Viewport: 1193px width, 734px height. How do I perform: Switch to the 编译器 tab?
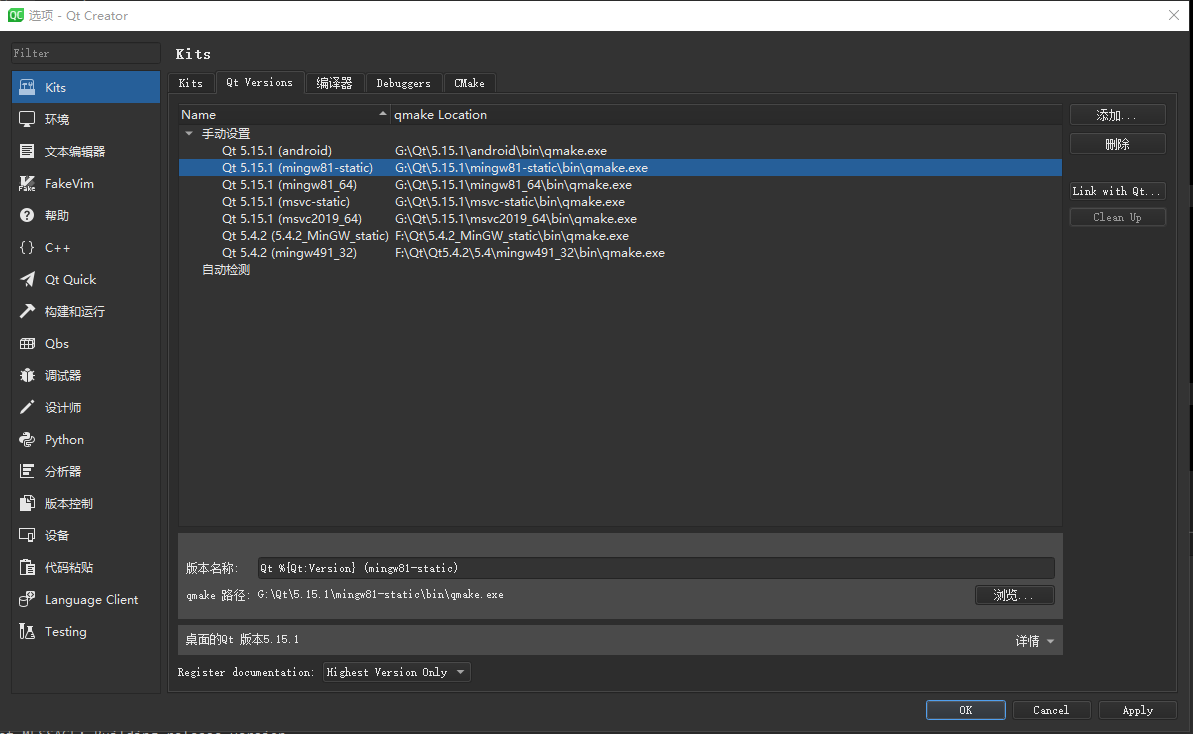(335, 83)
